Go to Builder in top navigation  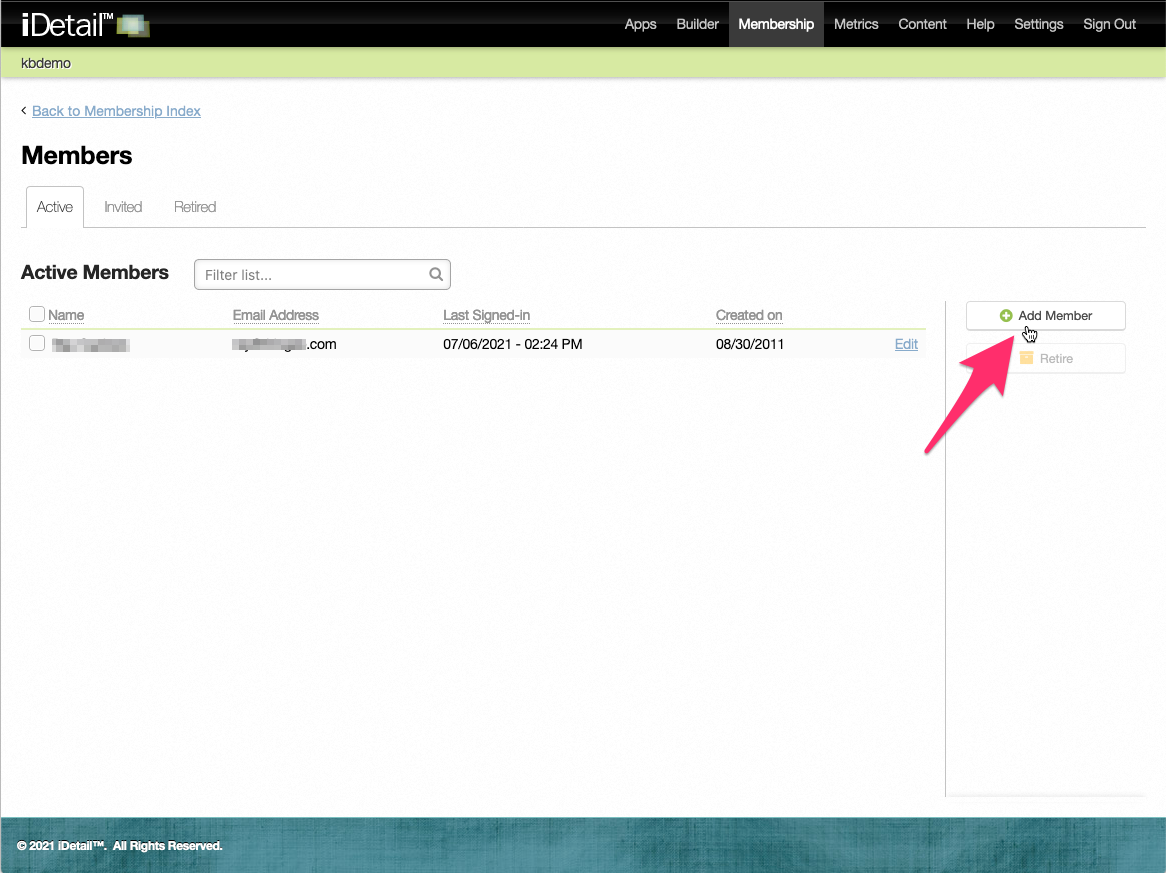(x=697, y=24)
